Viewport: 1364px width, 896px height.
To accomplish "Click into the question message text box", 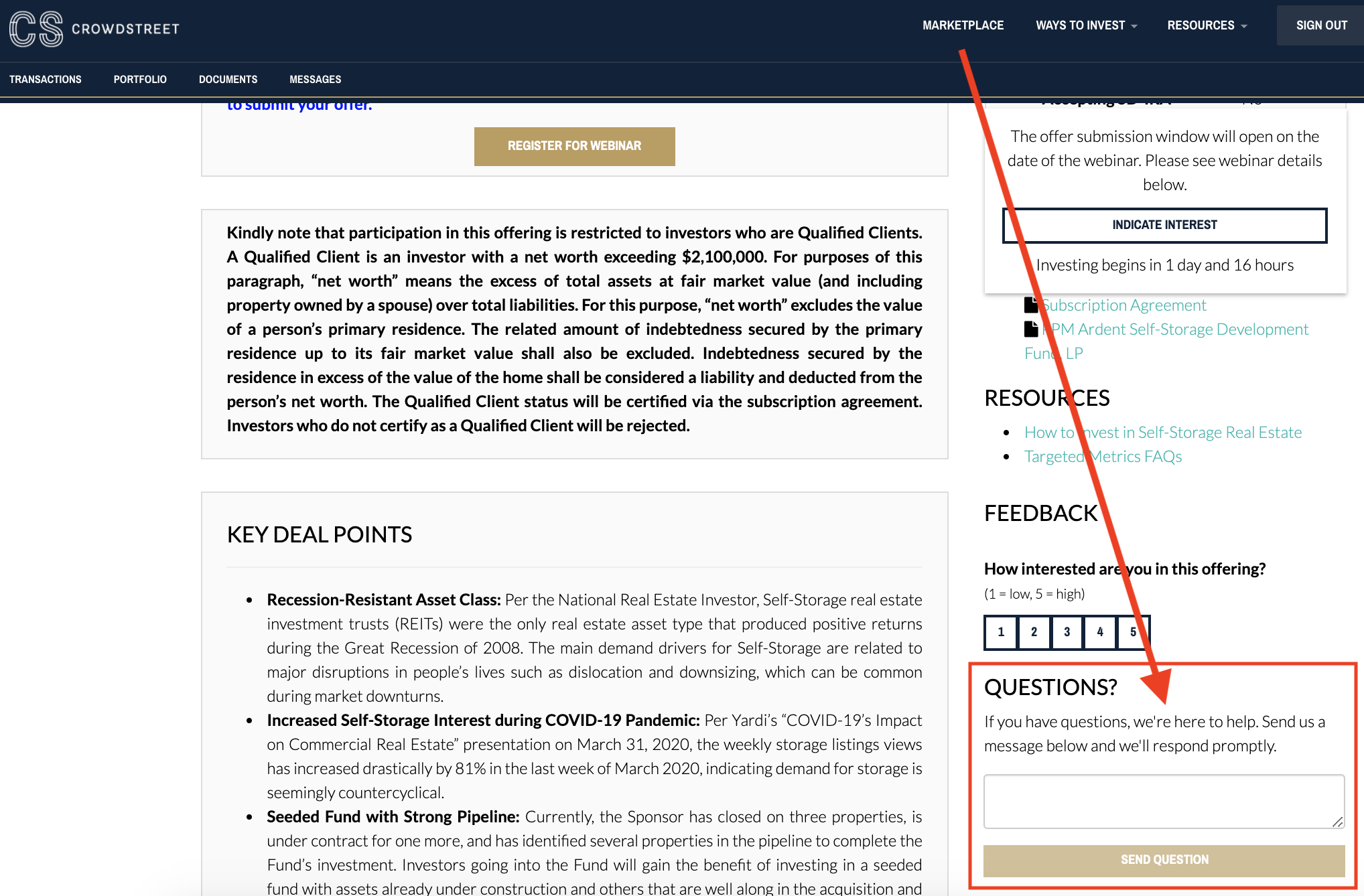I will point(1164,802).
